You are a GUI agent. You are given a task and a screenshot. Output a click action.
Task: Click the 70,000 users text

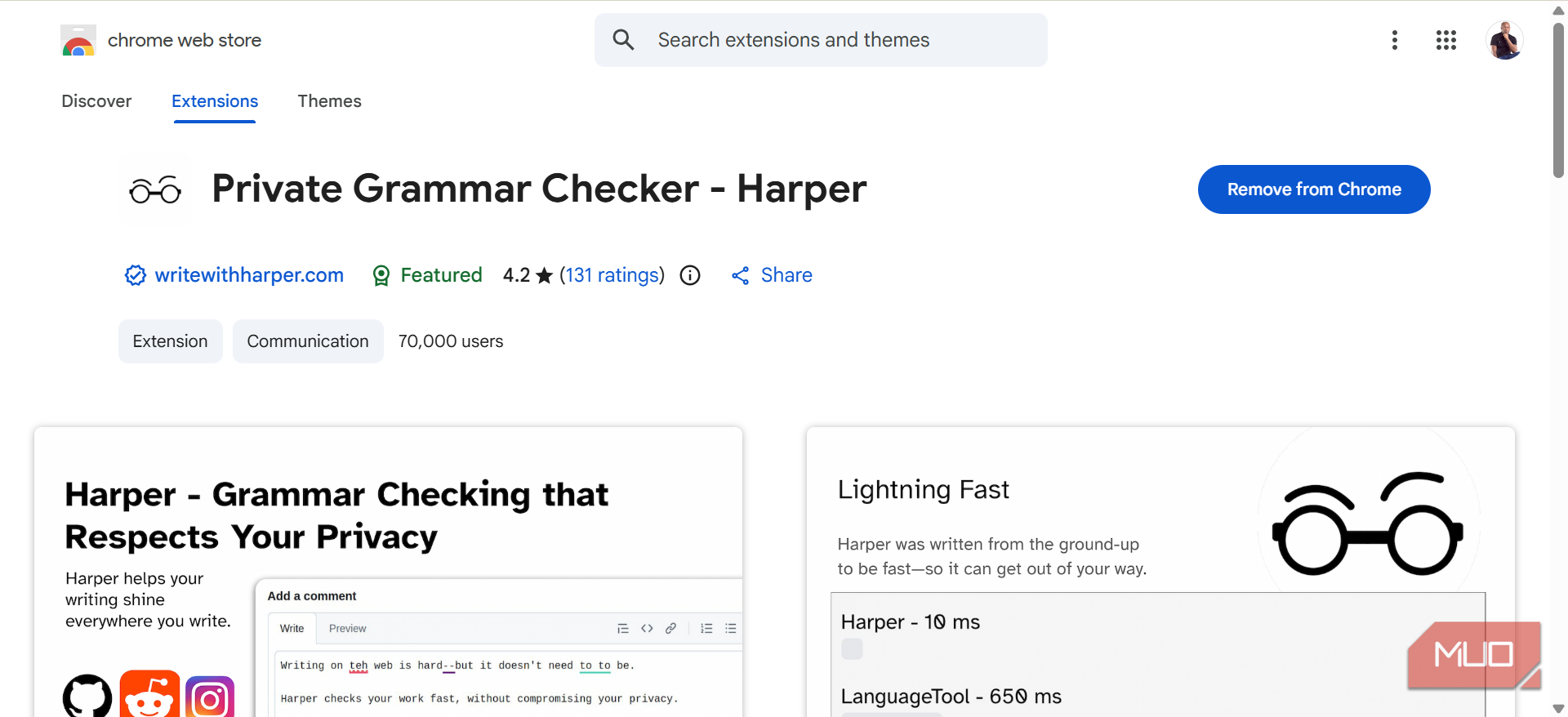click(451, 341)
